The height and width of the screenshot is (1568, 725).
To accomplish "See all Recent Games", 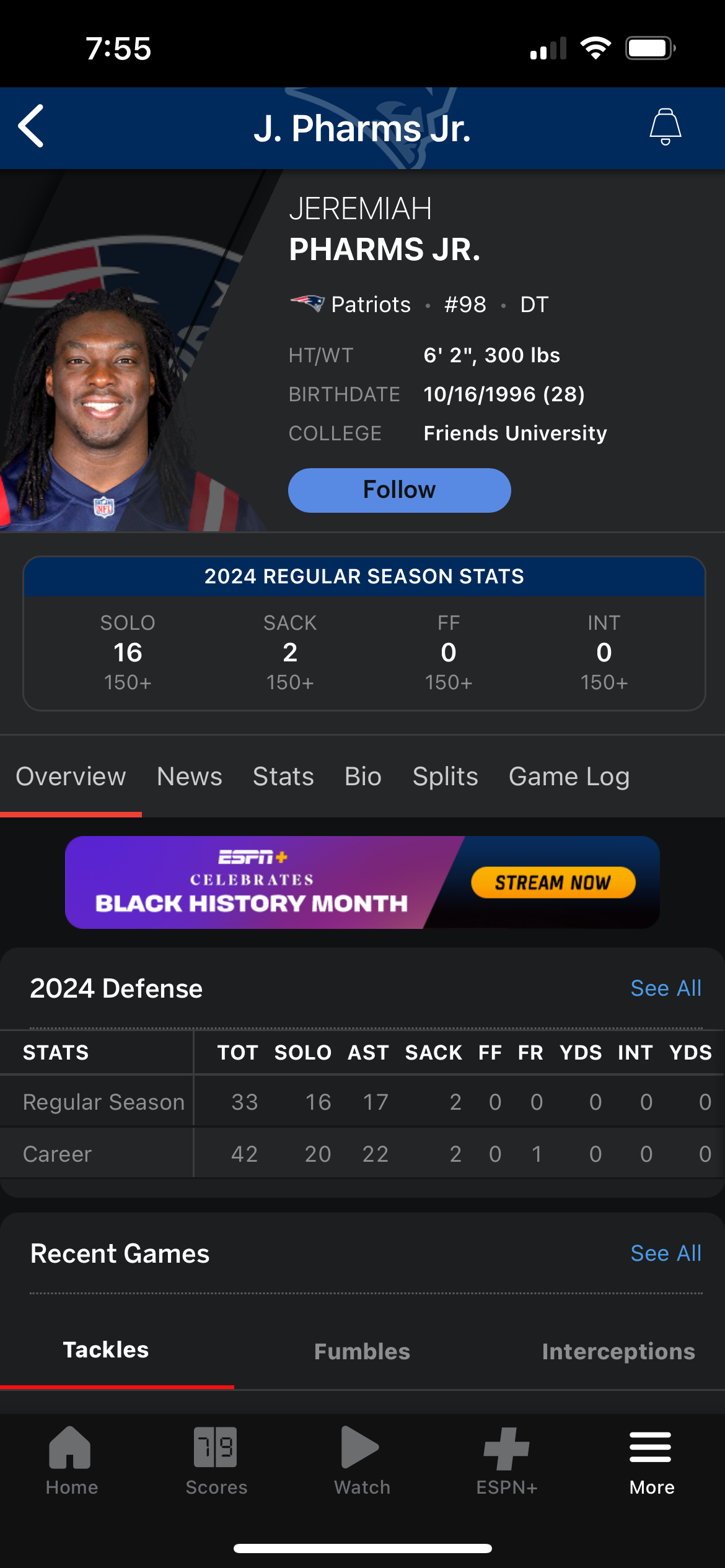I will (x=666, y=1253).
